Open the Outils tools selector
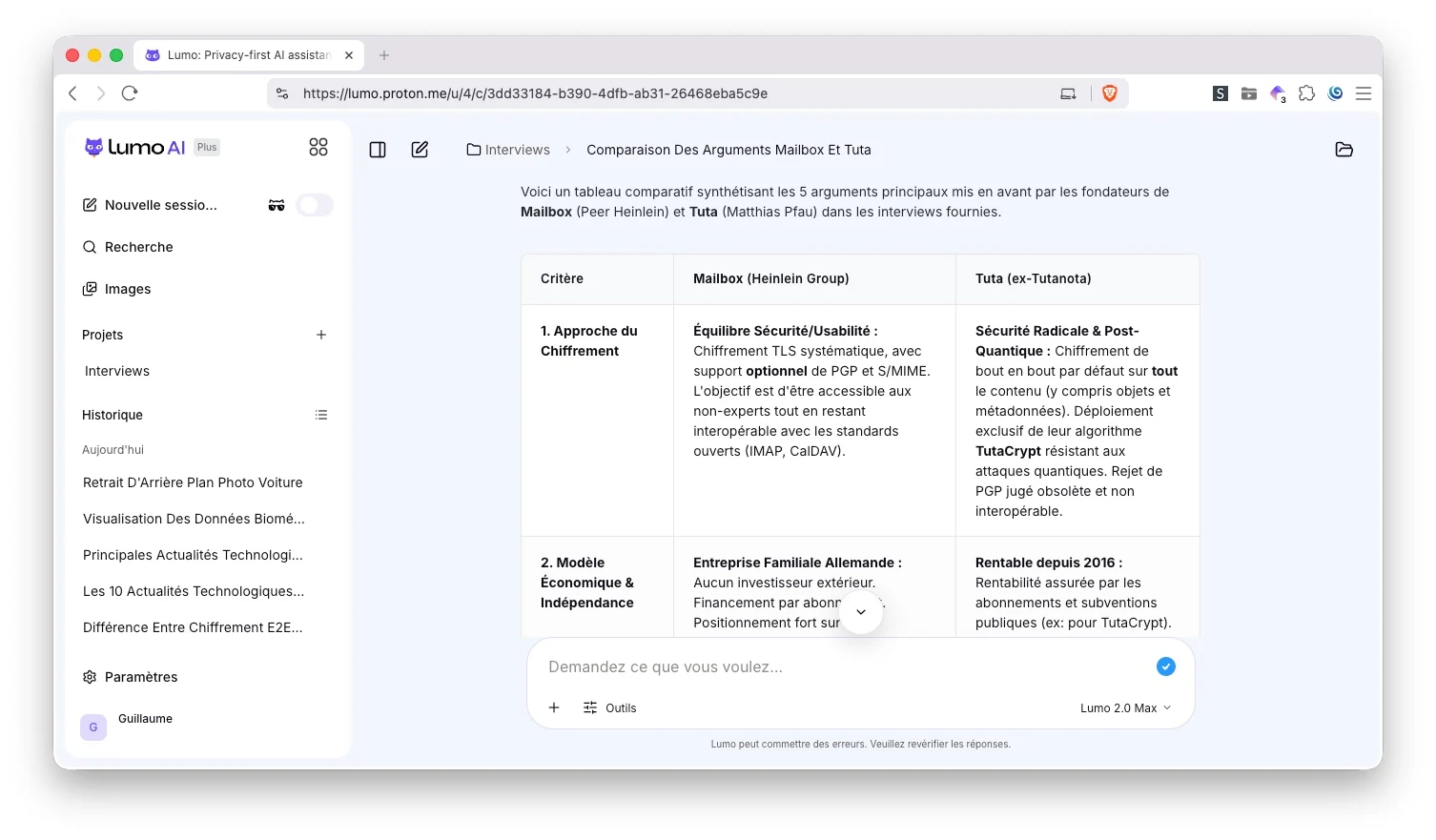1436x840 pixels. (610, 707)
